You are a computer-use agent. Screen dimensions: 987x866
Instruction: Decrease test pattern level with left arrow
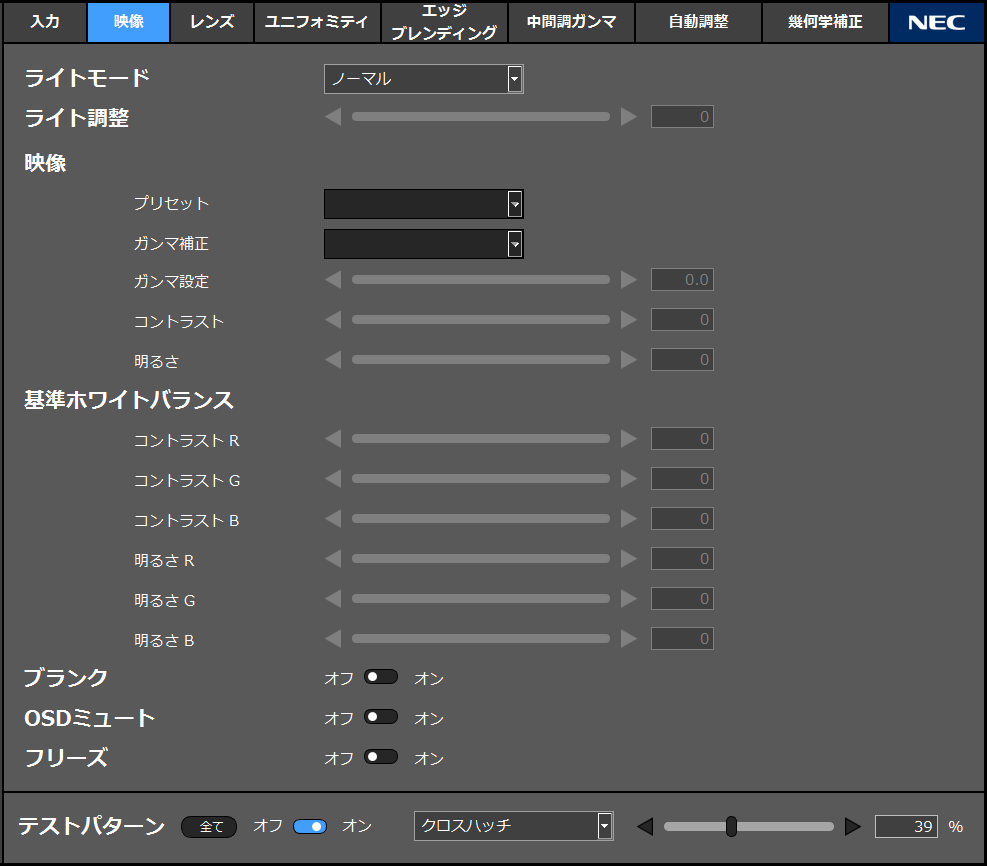(x=645, y=826)
